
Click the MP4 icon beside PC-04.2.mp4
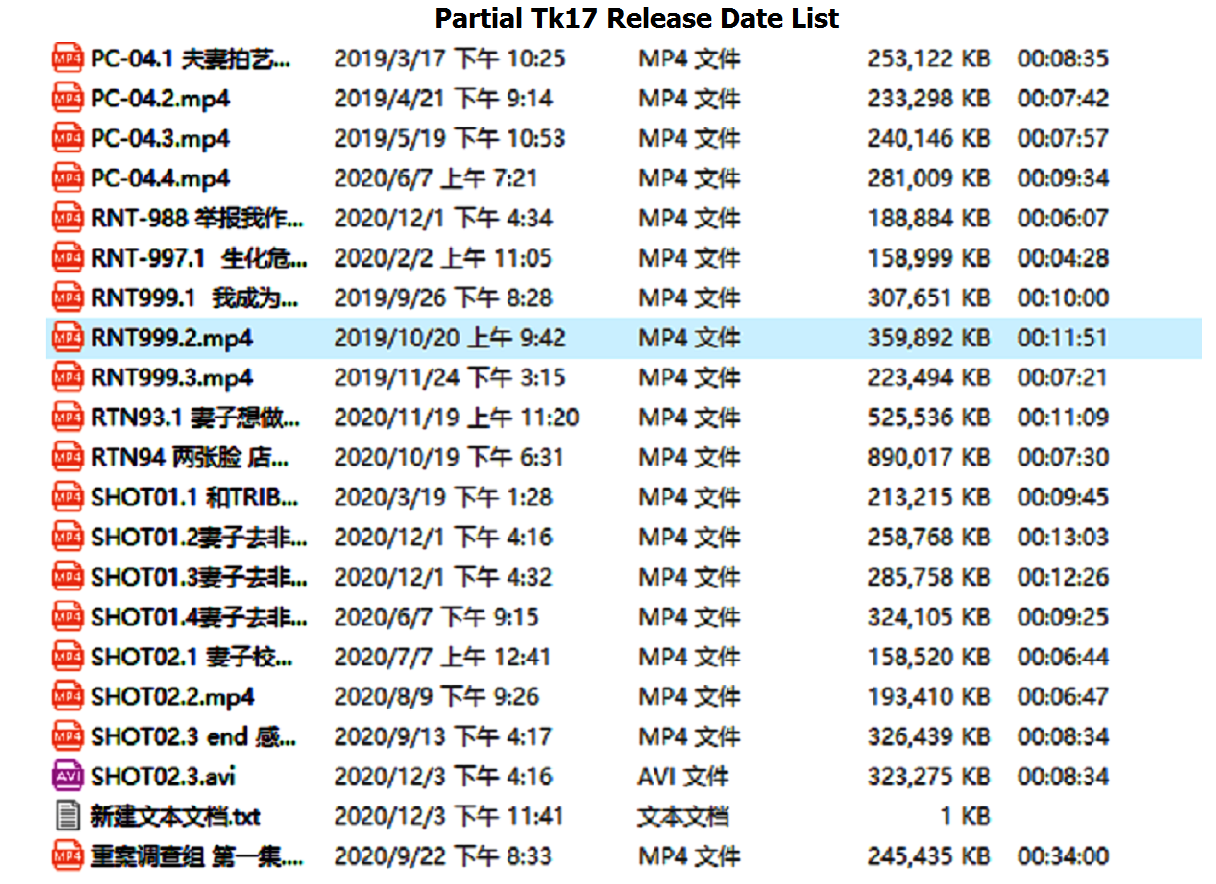[x=66, y=98]
